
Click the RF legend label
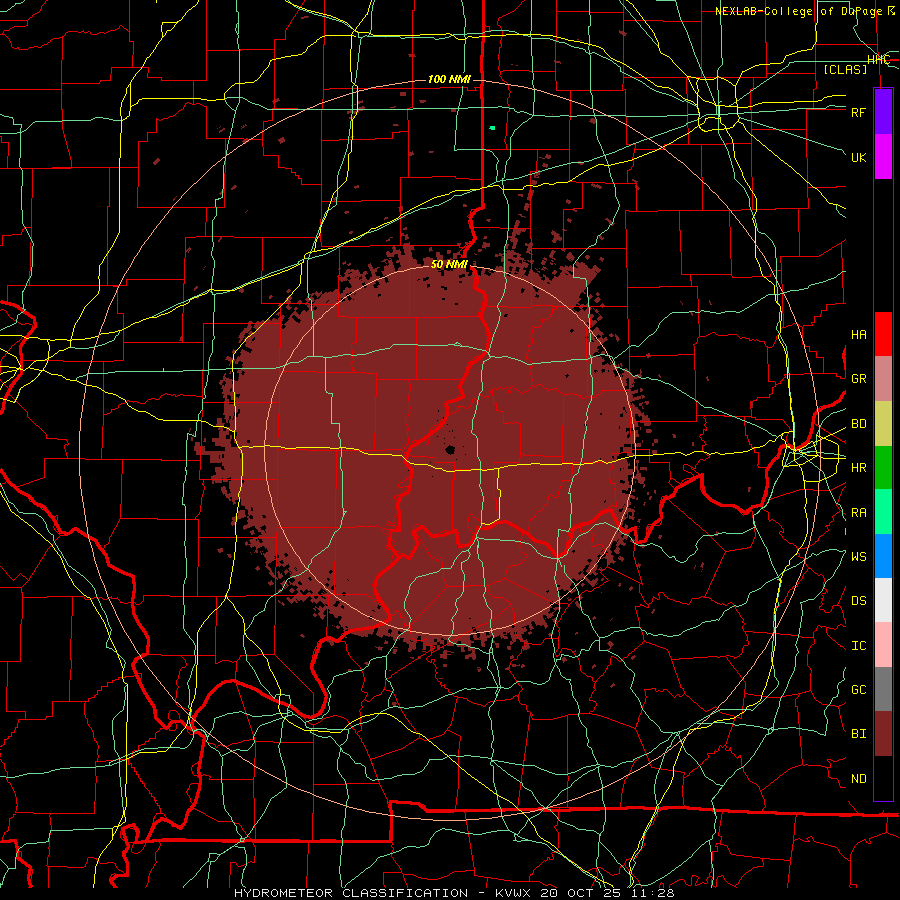coord(859,112)
